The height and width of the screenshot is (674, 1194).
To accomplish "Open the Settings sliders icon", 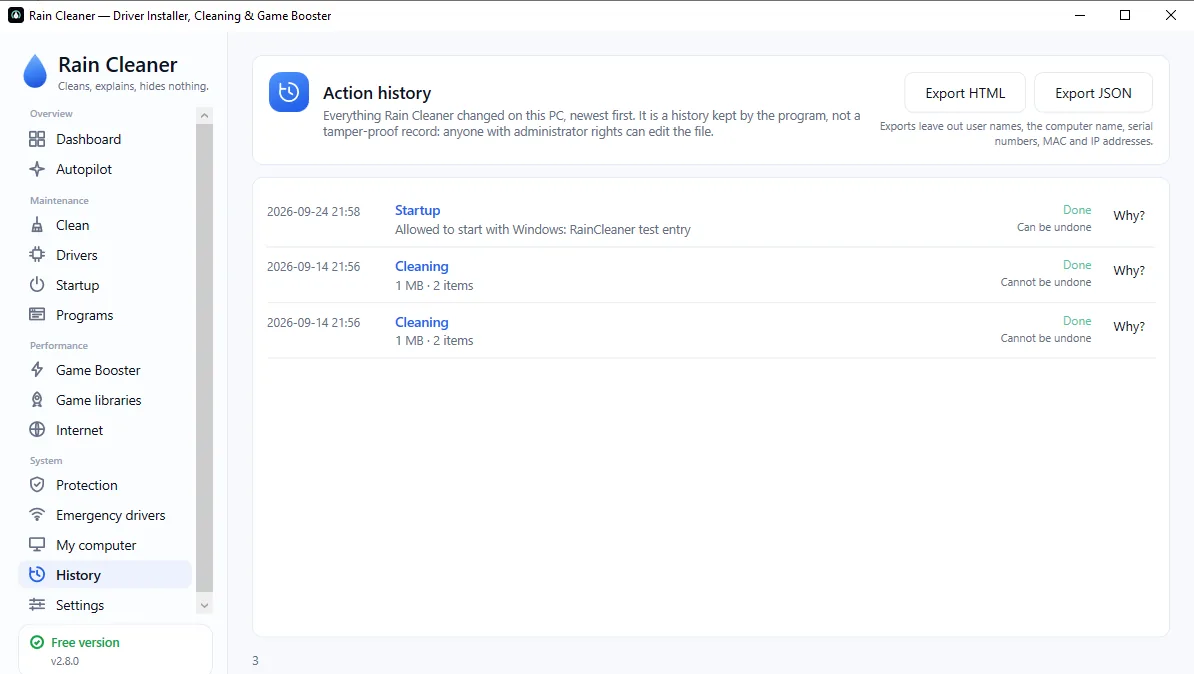I will [37, 605].
